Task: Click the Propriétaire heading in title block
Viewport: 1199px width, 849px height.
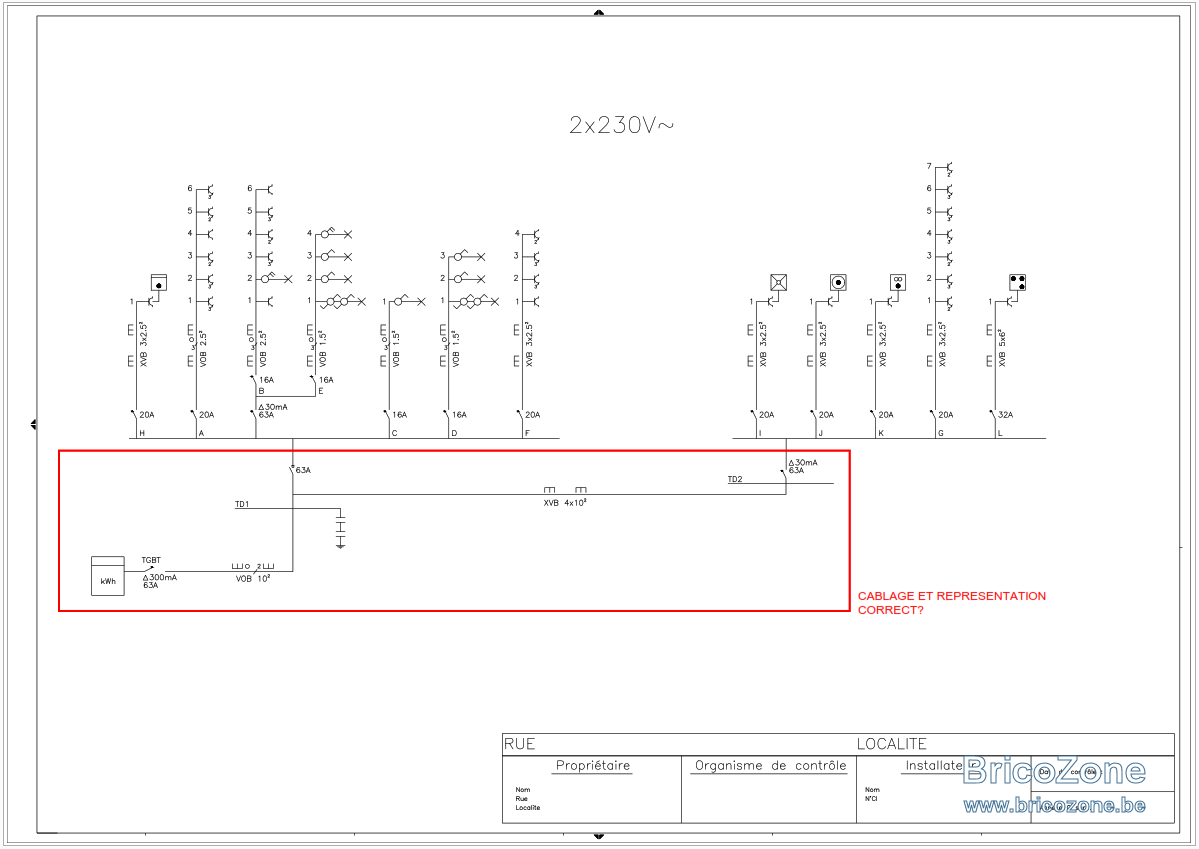Action: pyautogui.click(x=593, y=766)
